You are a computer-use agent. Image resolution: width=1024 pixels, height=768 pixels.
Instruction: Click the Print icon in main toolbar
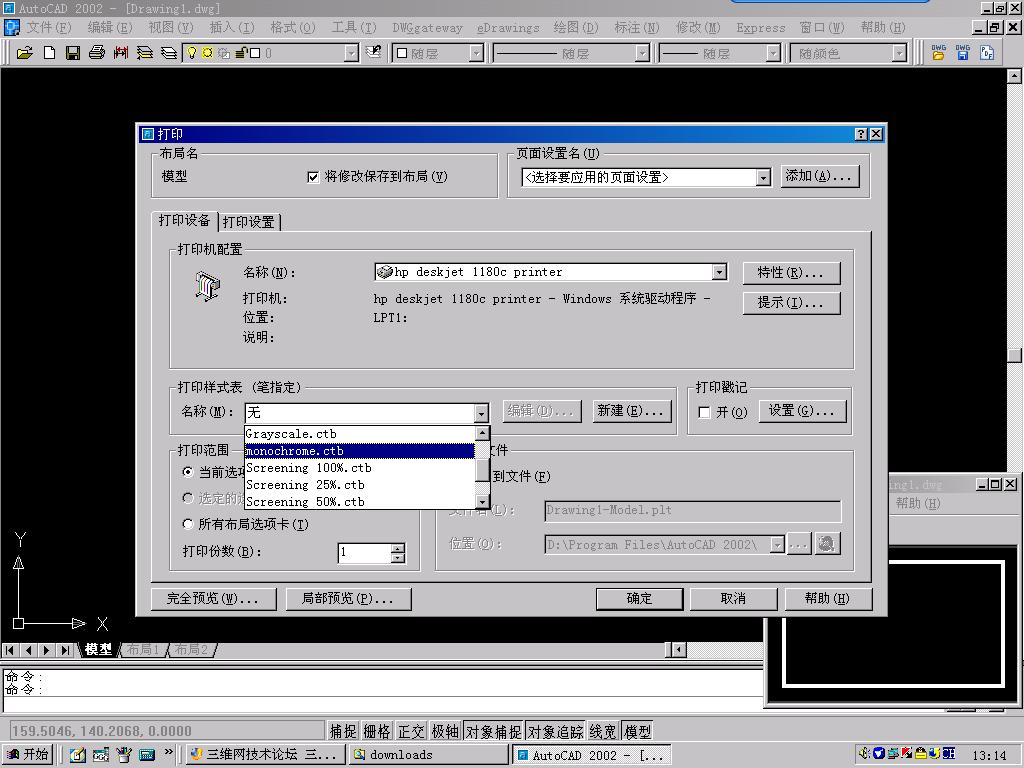tap(97, 53)
